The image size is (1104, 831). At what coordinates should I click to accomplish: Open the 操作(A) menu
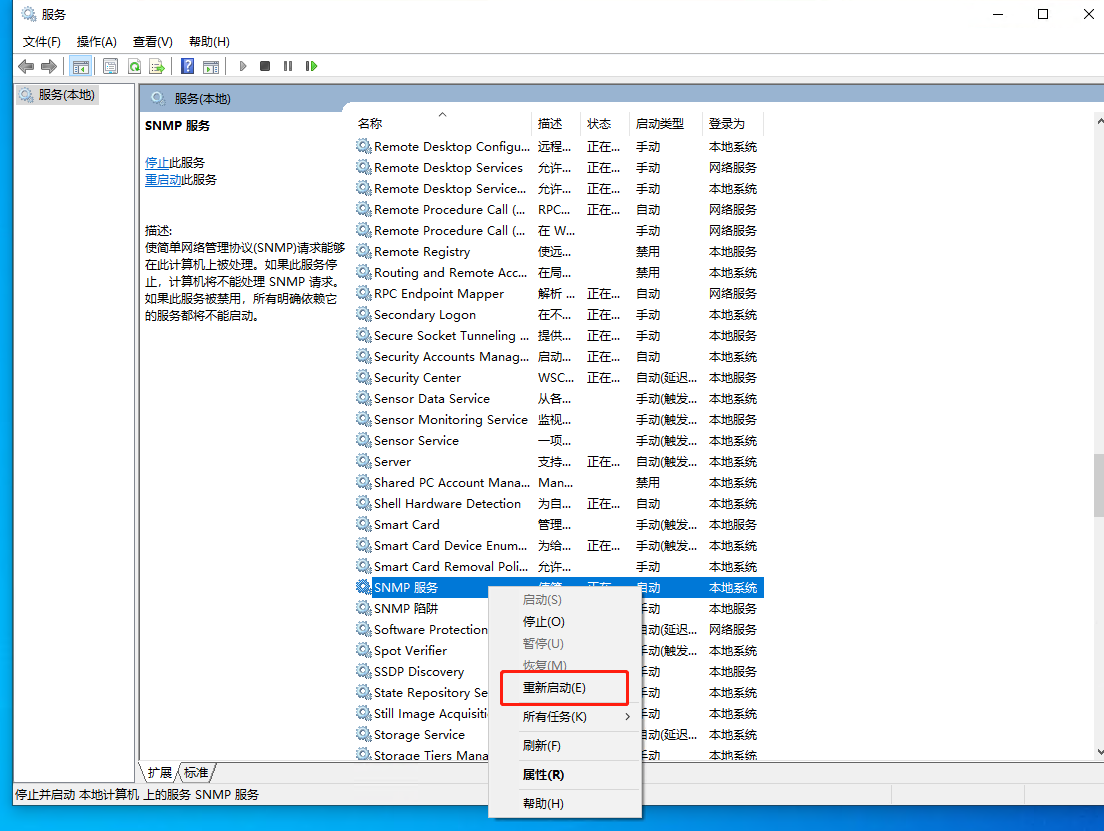coord(96,42)
